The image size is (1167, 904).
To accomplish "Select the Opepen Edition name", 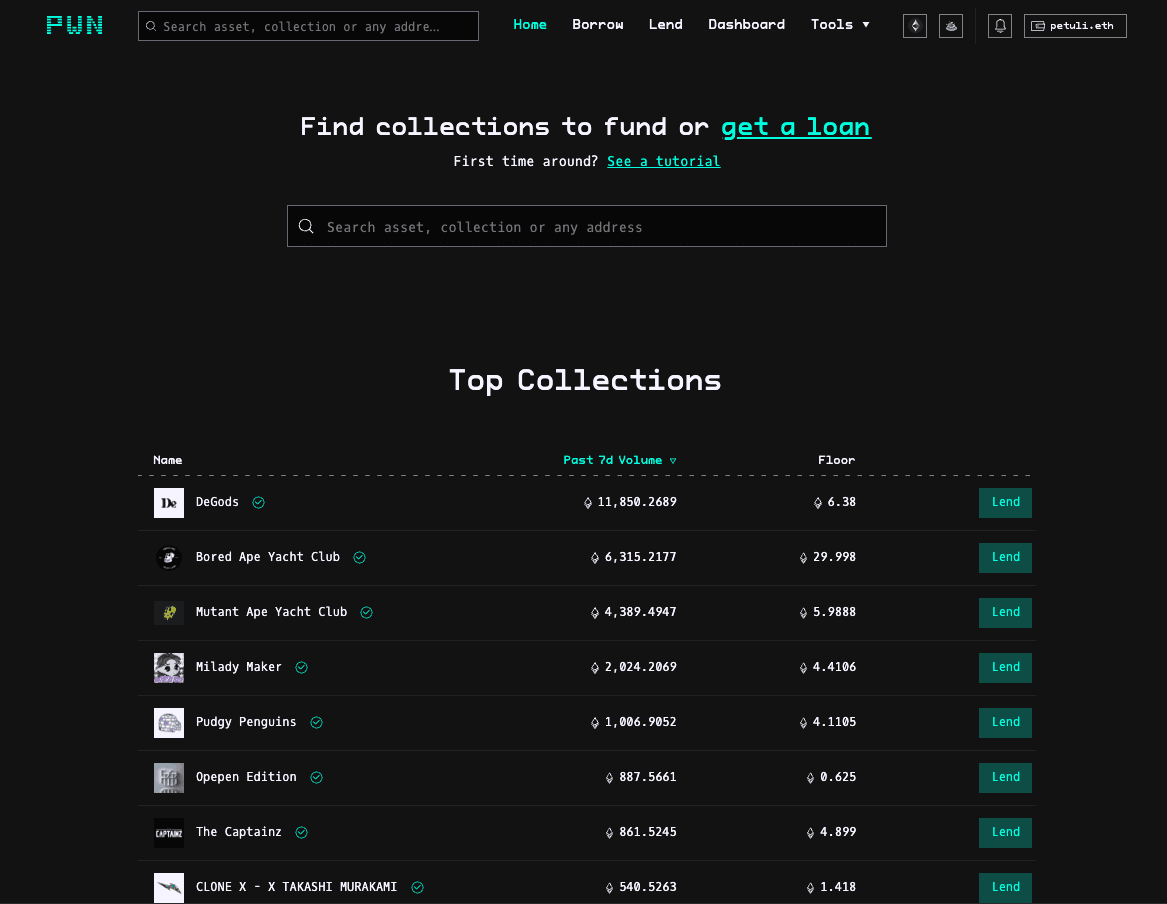I will tap(246, 778).
